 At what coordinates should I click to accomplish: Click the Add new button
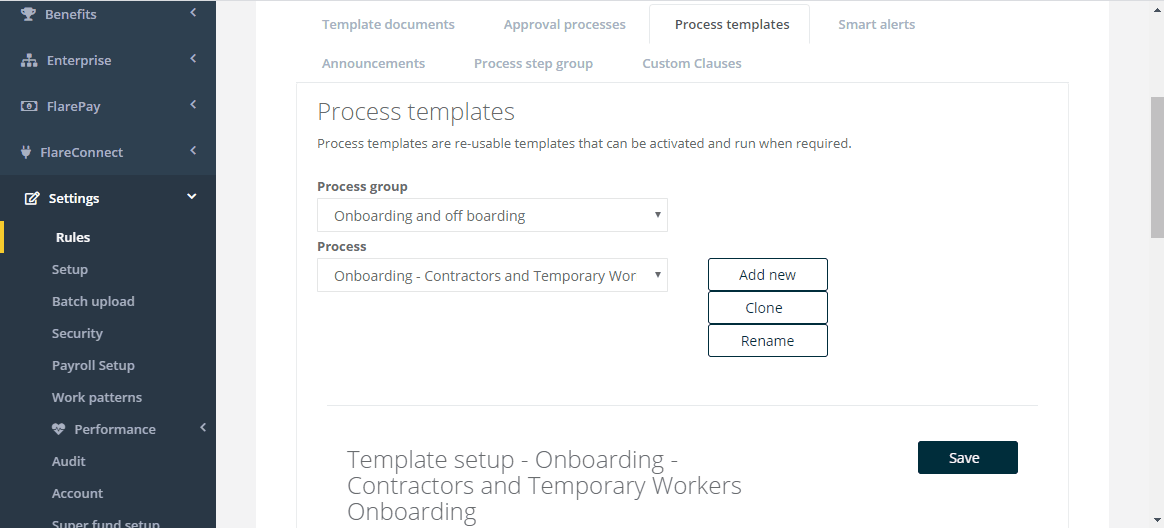tap(768, 275)
